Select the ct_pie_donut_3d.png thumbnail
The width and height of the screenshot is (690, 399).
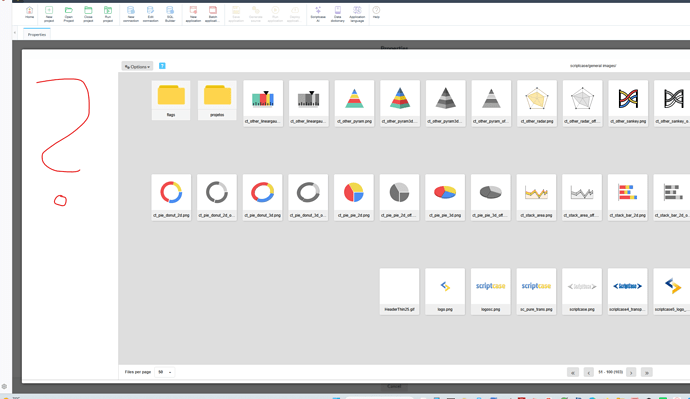click(263, 198)
